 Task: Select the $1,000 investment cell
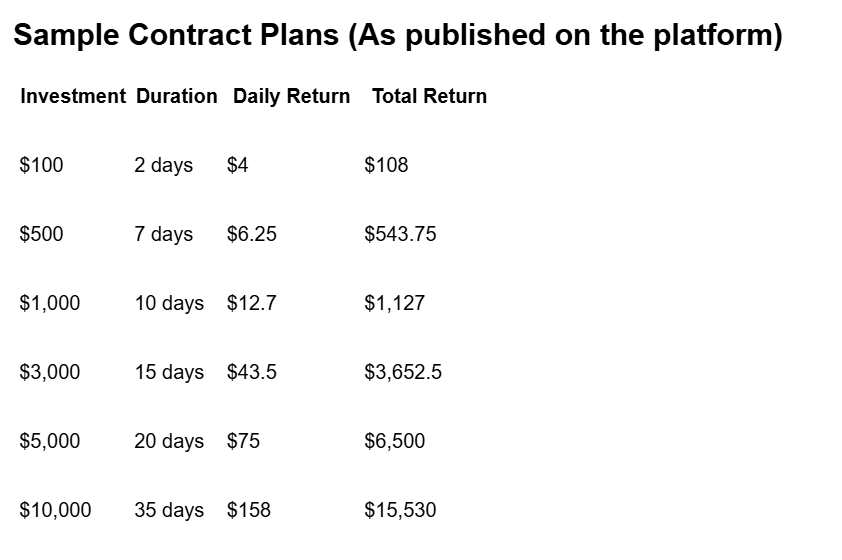coord(50,304)
